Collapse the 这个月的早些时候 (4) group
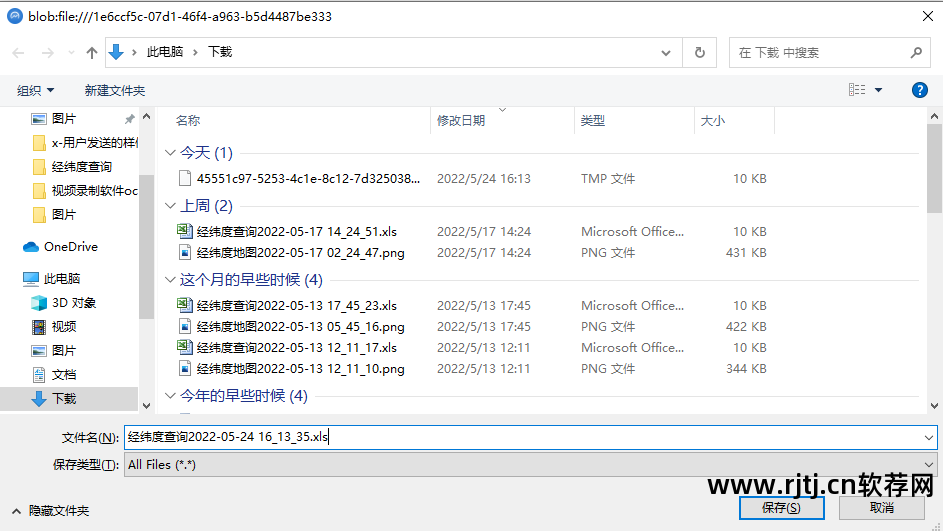Screen dimensions: 943x531 [x=170, y=280]
